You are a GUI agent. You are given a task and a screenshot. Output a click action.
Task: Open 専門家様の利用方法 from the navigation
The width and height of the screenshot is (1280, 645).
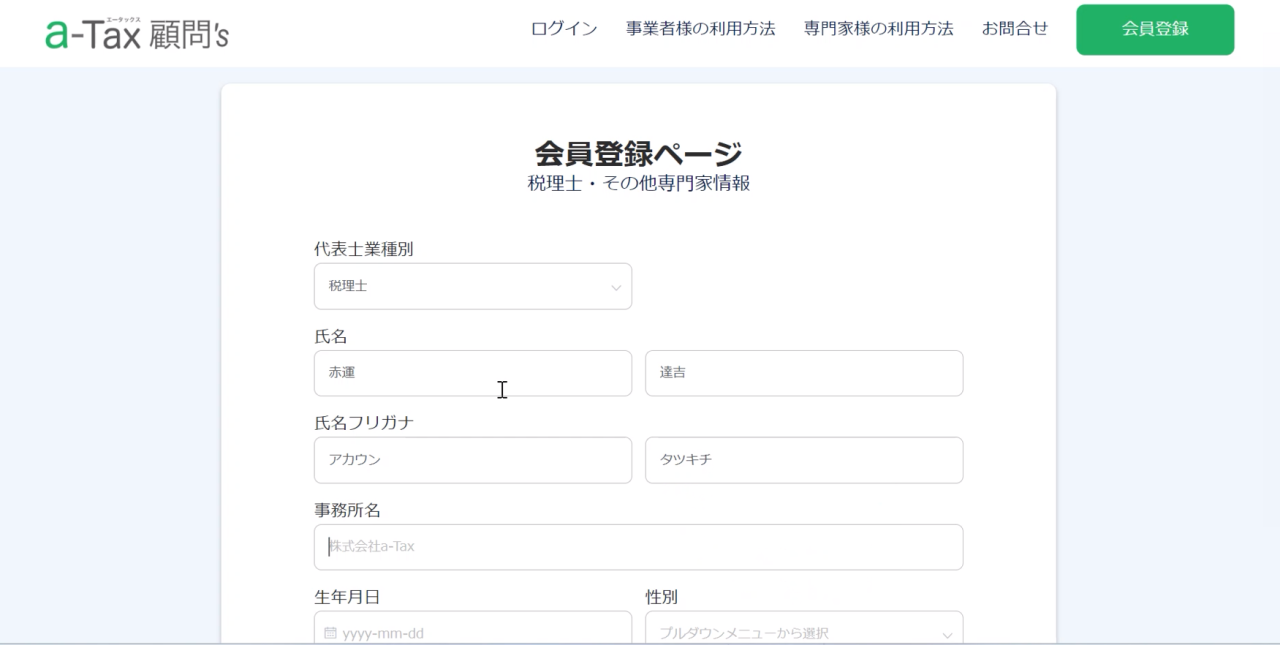pyautogui.click(x=878, y=29)
